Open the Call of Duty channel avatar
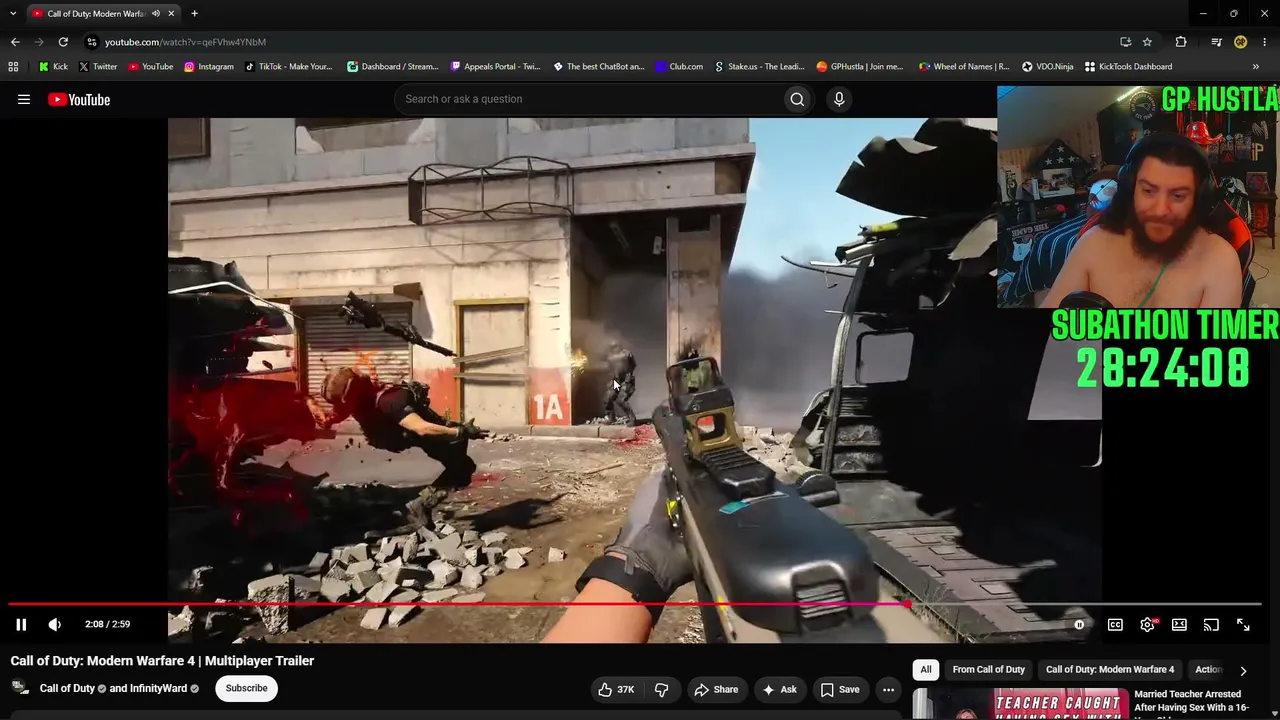1280x720 pixels. click(x=20, y=688)
